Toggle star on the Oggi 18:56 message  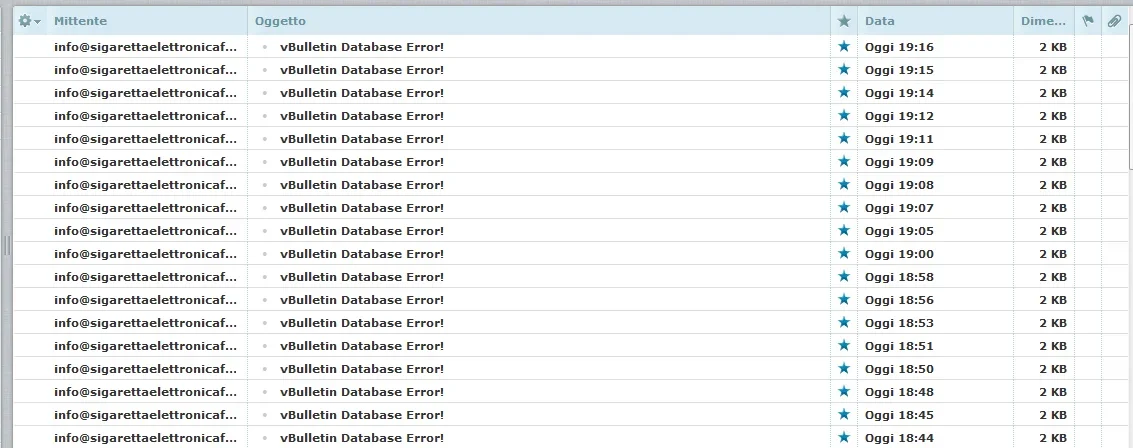coord(844,299)
